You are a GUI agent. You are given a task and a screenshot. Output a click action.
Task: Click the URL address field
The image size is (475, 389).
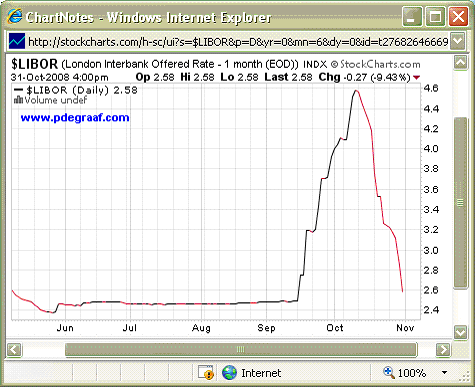(238, 42)
